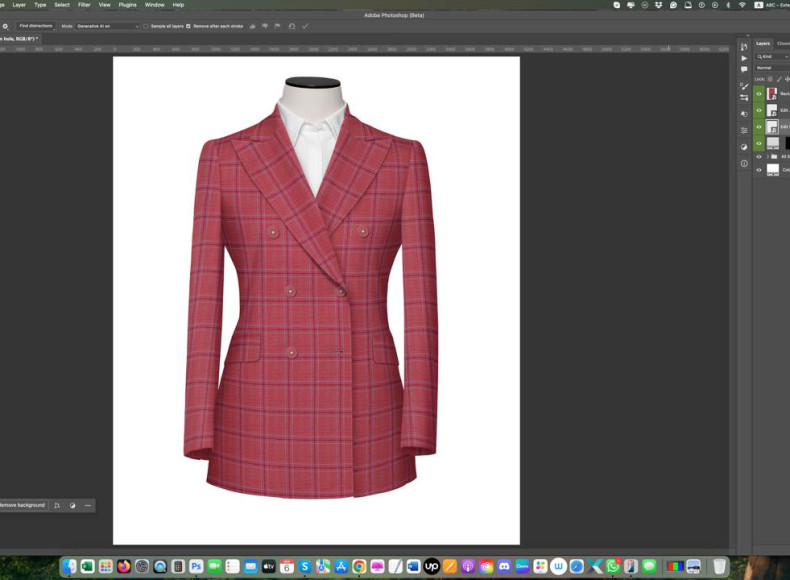Open Firefox from the Dock
790x580 pixels.
(124, 566)
